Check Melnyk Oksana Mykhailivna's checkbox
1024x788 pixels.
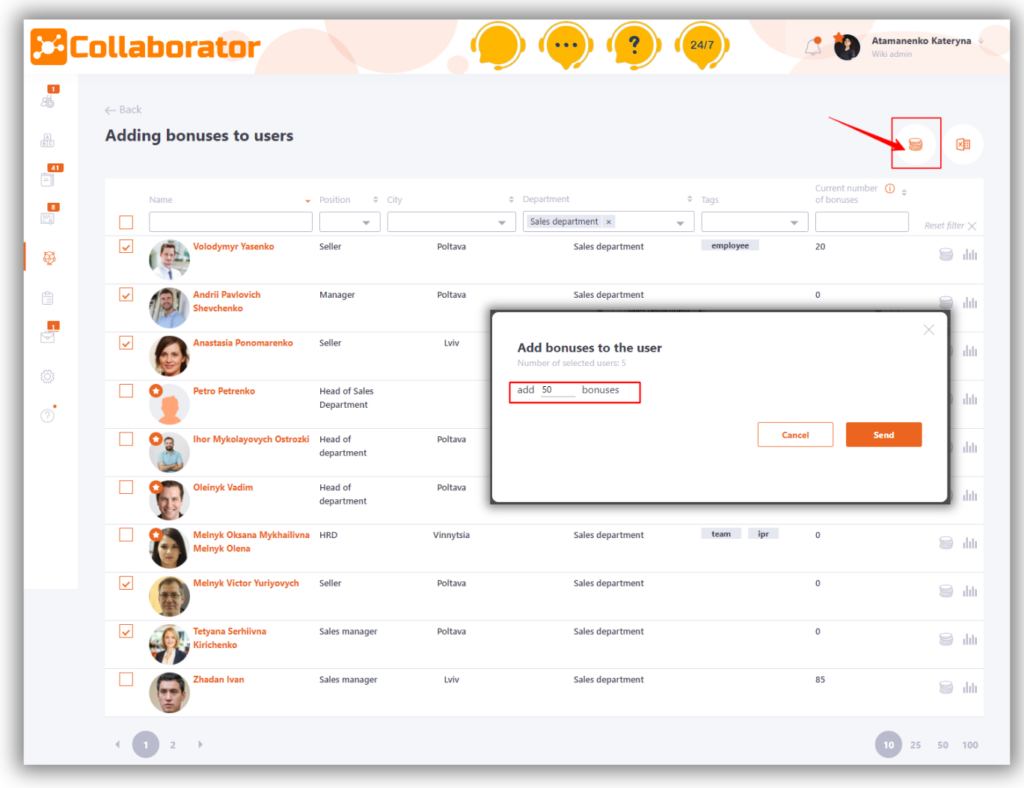point(126,535)
